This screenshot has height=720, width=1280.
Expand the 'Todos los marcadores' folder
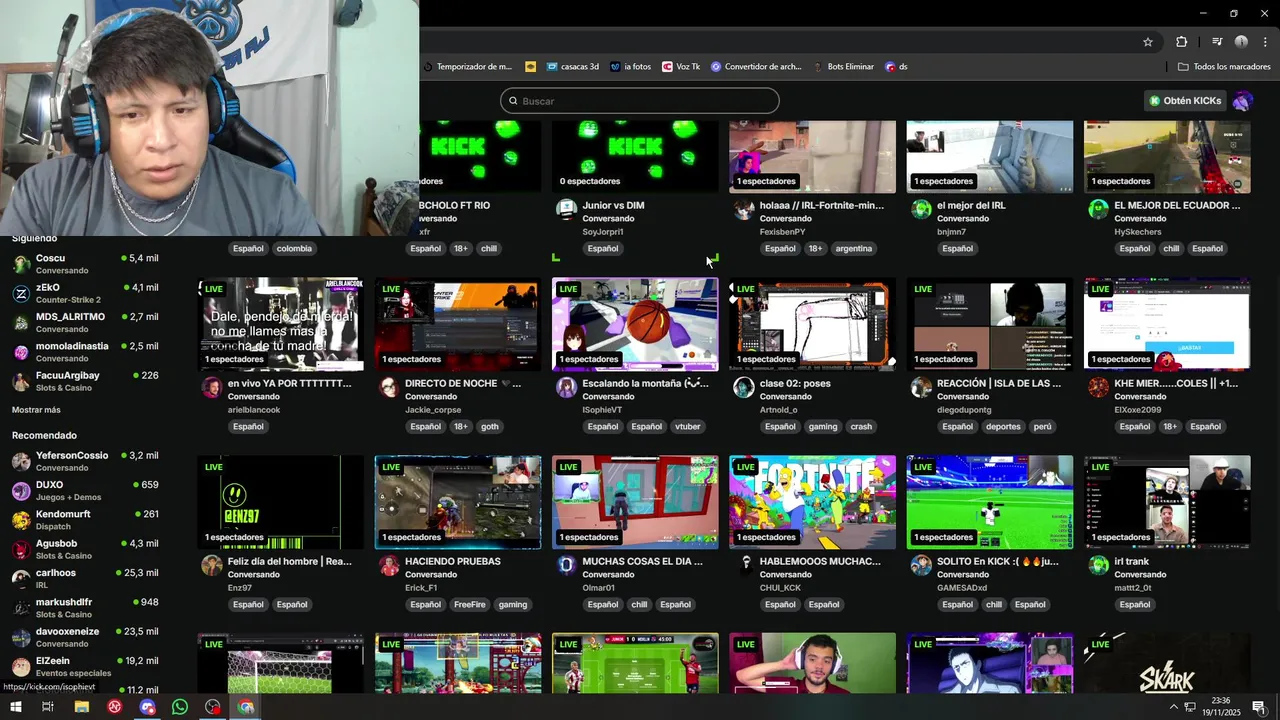1224,67
